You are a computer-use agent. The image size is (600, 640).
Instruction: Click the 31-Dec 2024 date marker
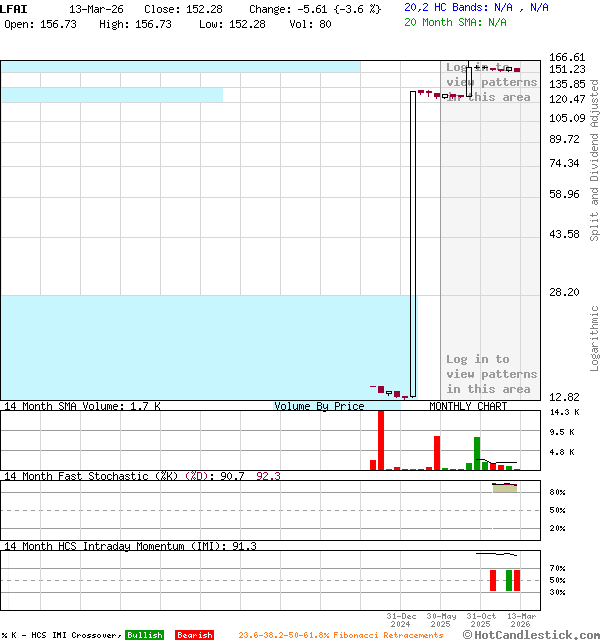coord(401,620)
